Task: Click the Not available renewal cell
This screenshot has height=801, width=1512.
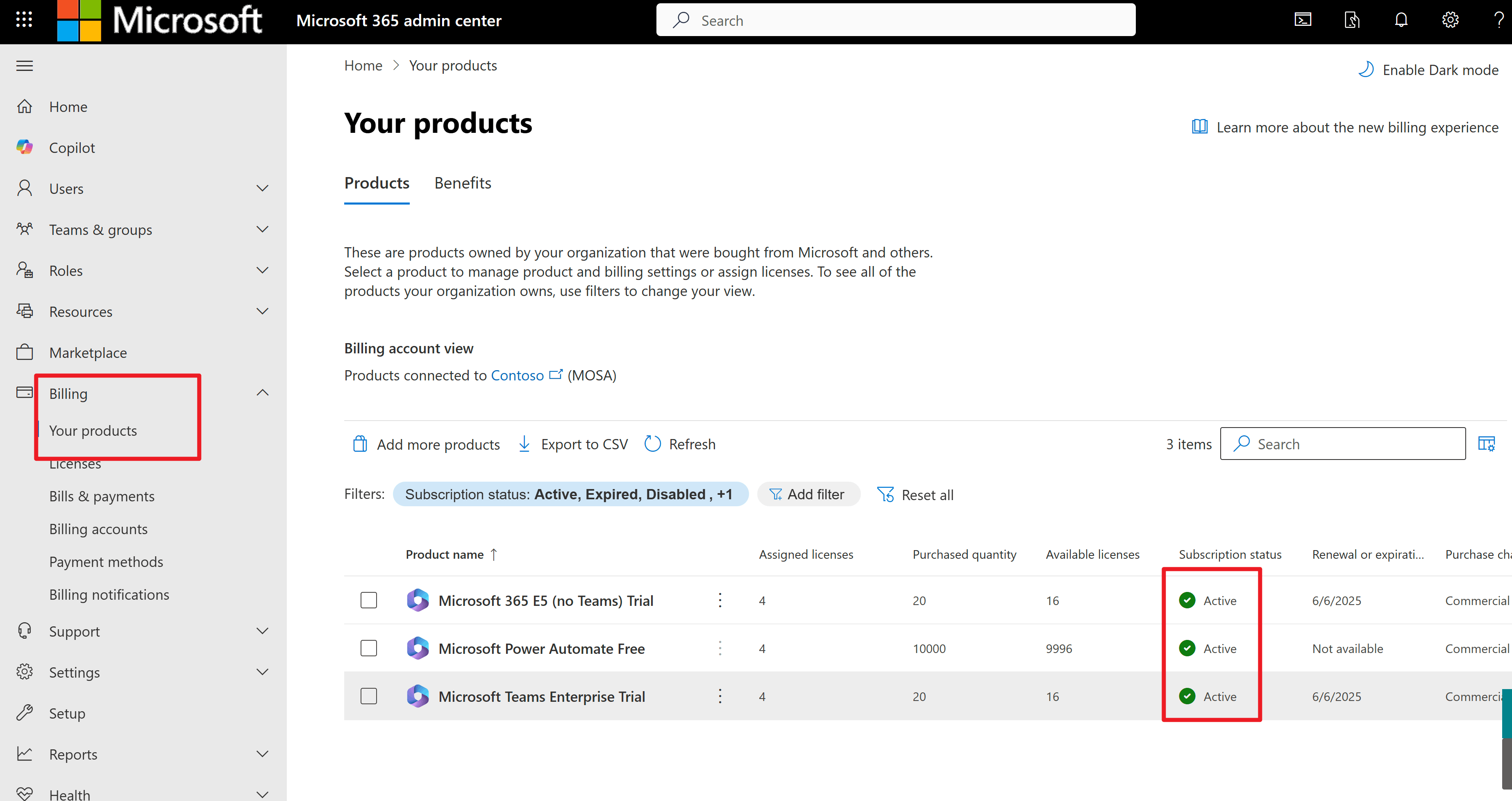Action: point(1348,649)
